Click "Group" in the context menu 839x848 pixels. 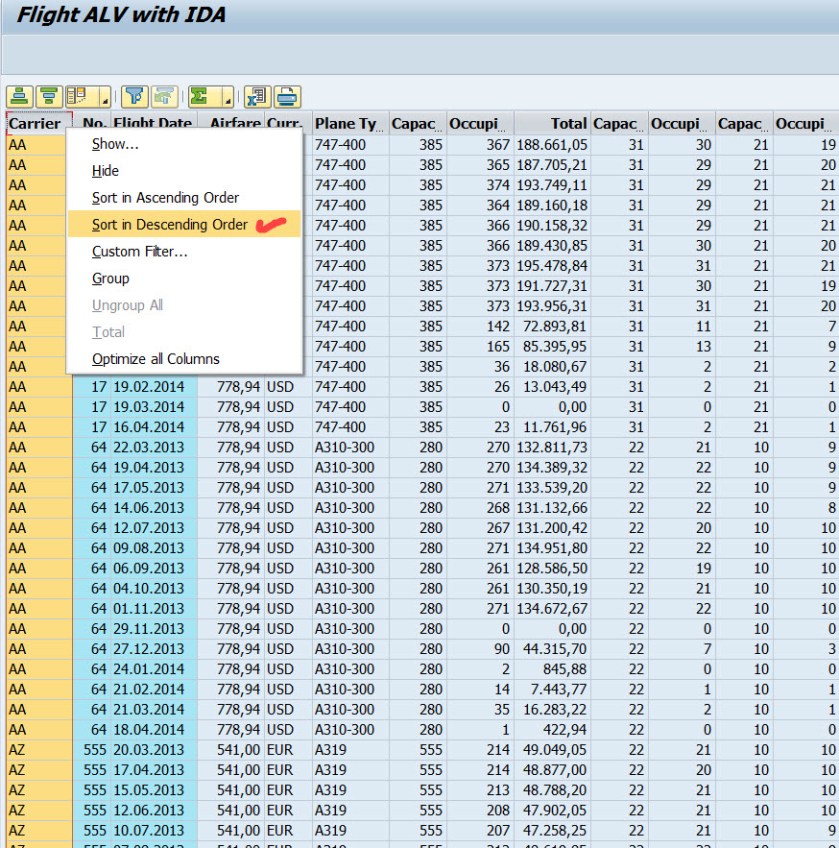(110, 279)
